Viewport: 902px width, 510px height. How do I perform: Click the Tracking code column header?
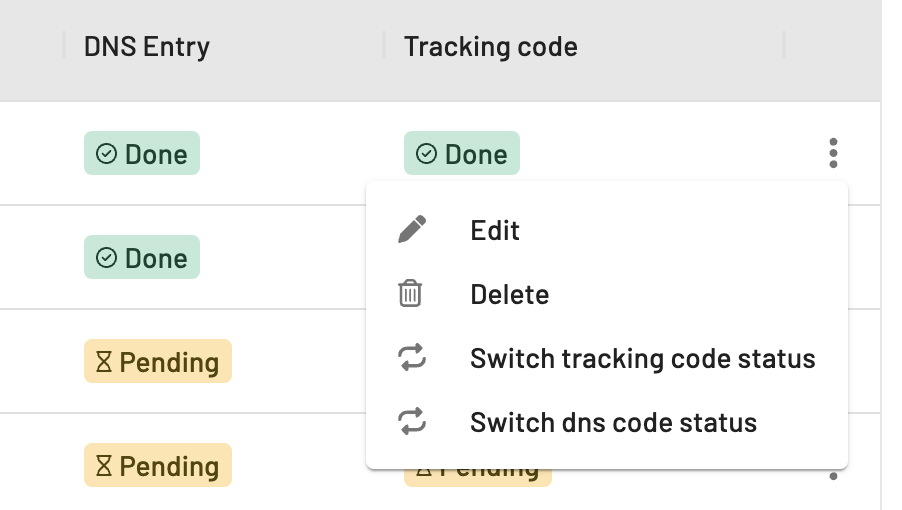(x=491, y=47)
